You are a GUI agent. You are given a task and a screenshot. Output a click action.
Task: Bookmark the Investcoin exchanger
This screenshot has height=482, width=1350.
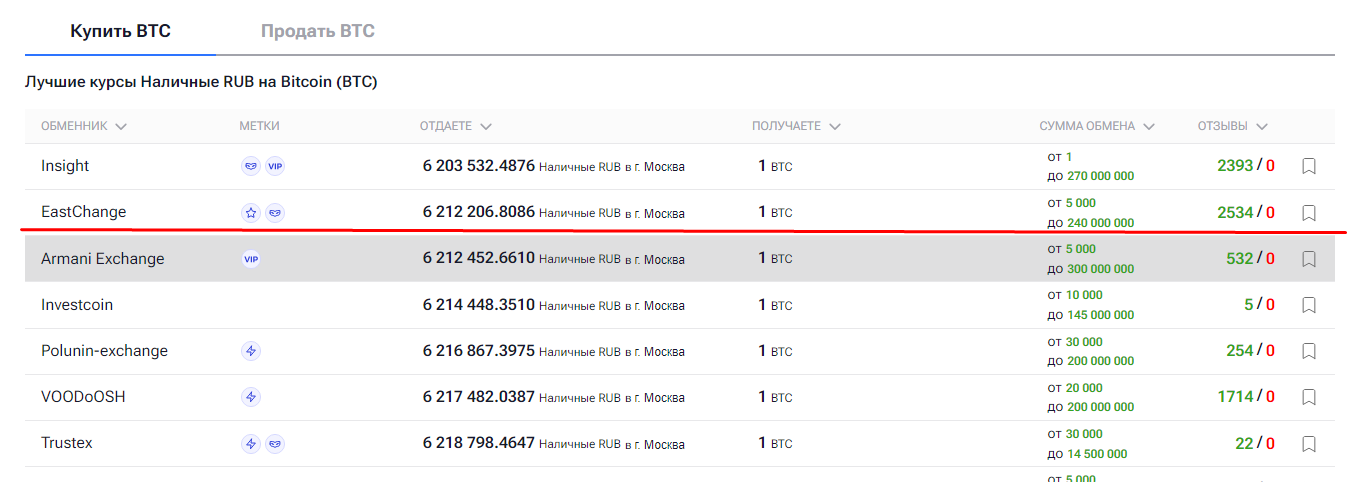point(1309,305)
